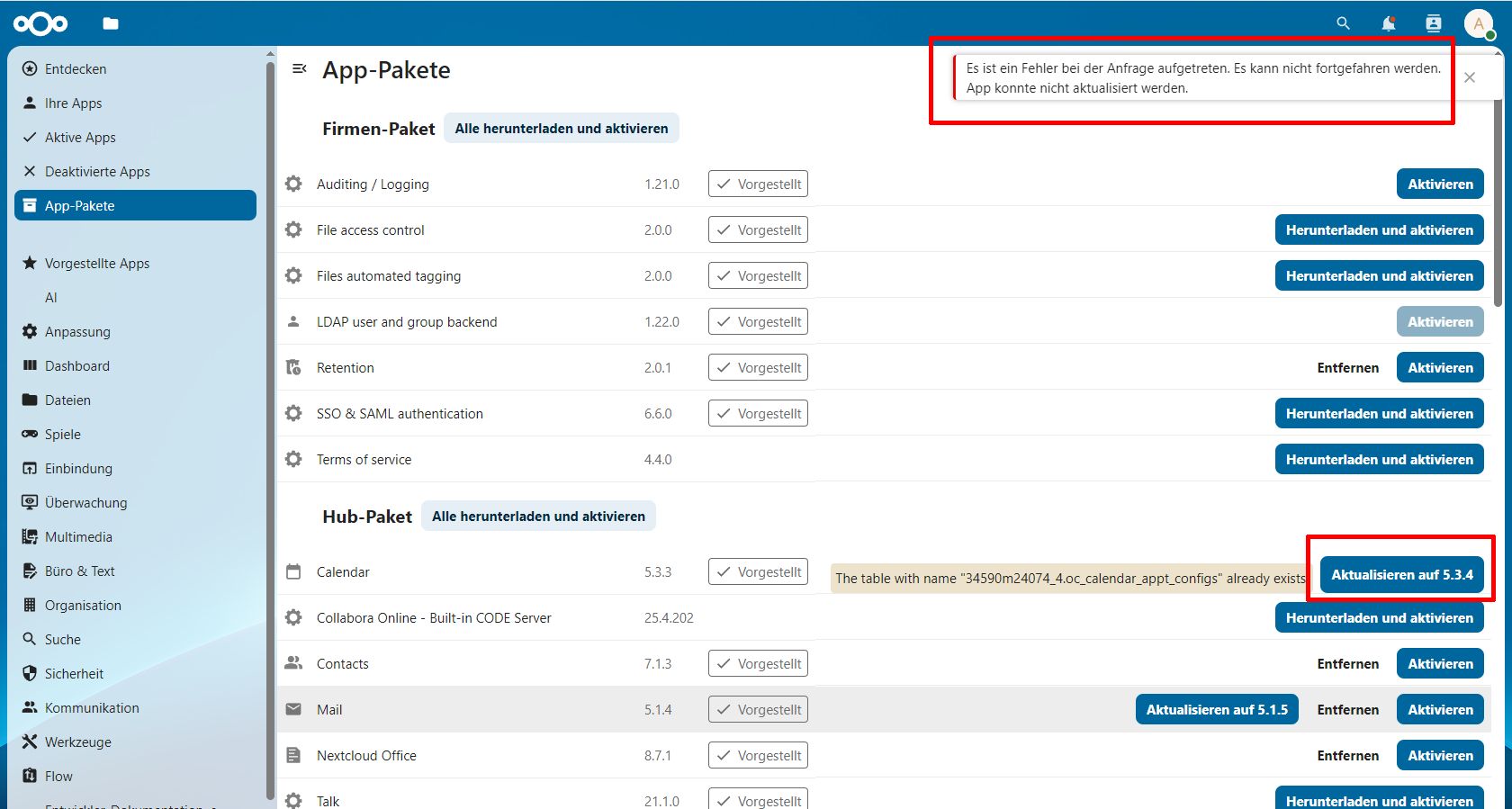Click the Contacts app people icon
This screenshot has height=809, width=1512.
pos(293,663)
